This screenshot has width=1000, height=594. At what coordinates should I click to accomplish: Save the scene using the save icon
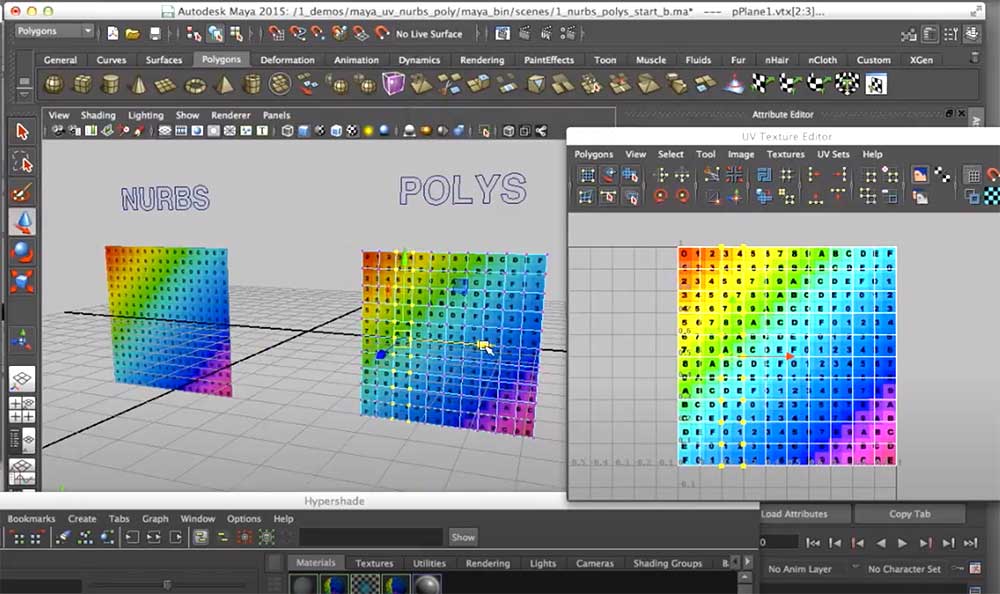click(152, 32)
